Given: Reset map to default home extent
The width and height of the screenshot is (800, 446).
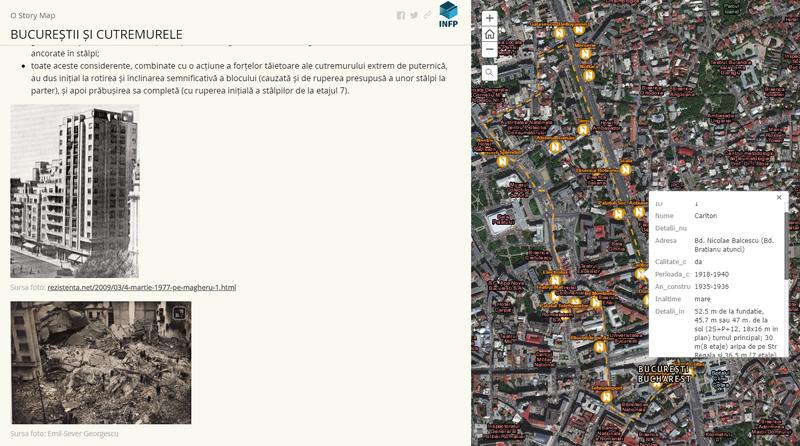Looking at the screenshot, I should pos(489,34).
